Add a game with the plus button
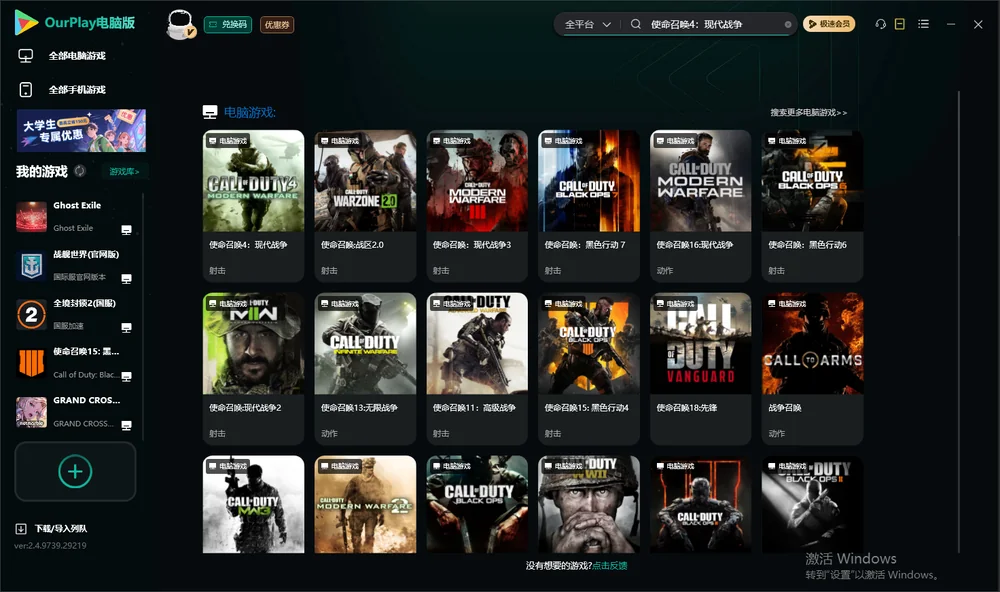The image size is (1000, 592). (75, 471)
